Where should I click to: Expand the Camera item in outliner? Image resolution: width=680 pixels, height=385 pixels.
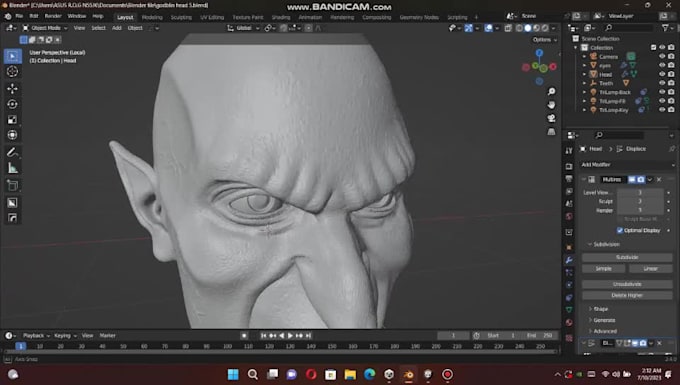pos(585,56)
